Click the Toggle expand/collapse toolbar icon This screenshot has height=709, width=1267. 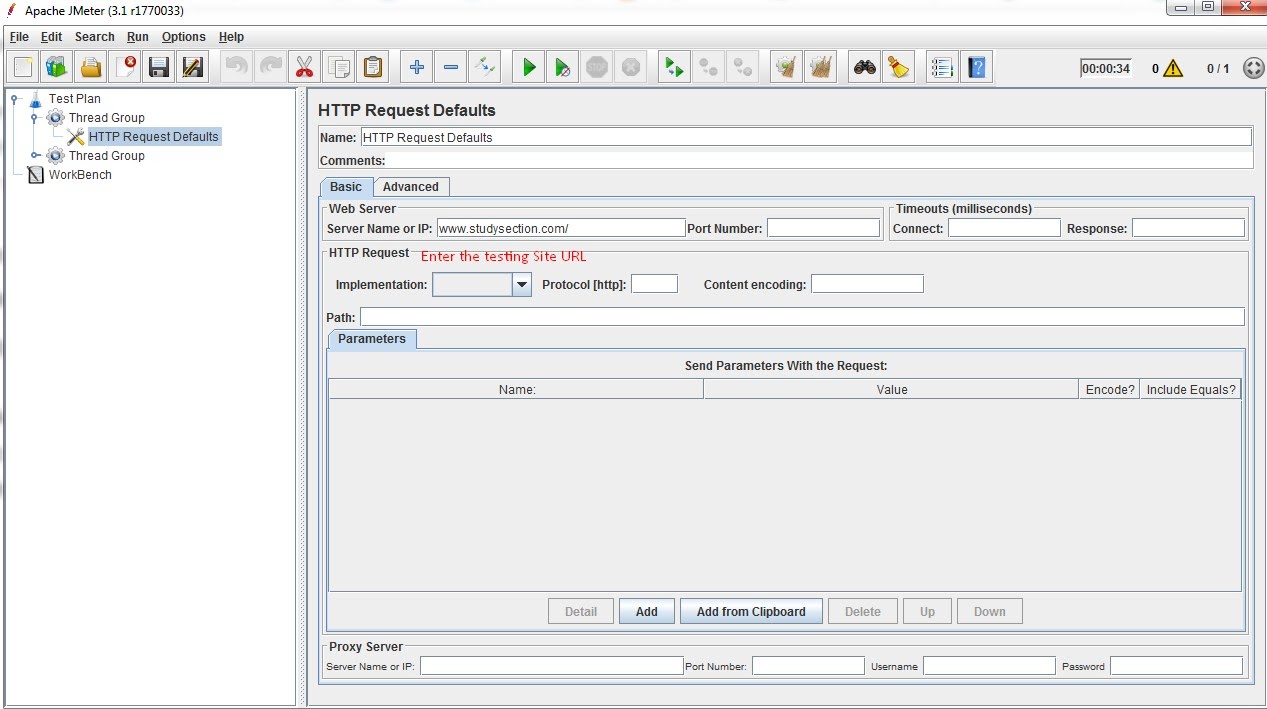coord(484,68)
